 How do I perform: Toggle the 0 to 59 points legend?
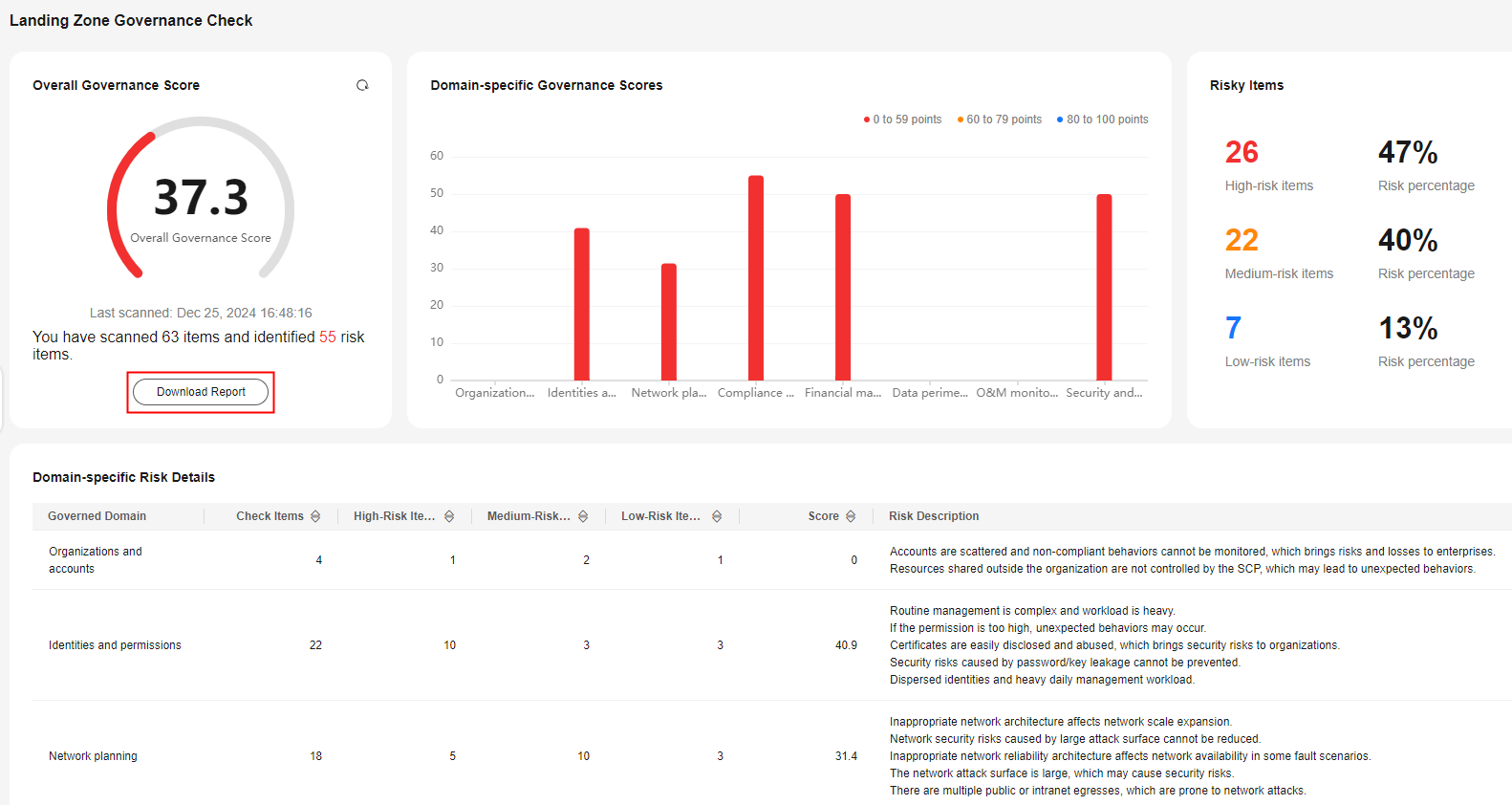click(x=902, y=120)
